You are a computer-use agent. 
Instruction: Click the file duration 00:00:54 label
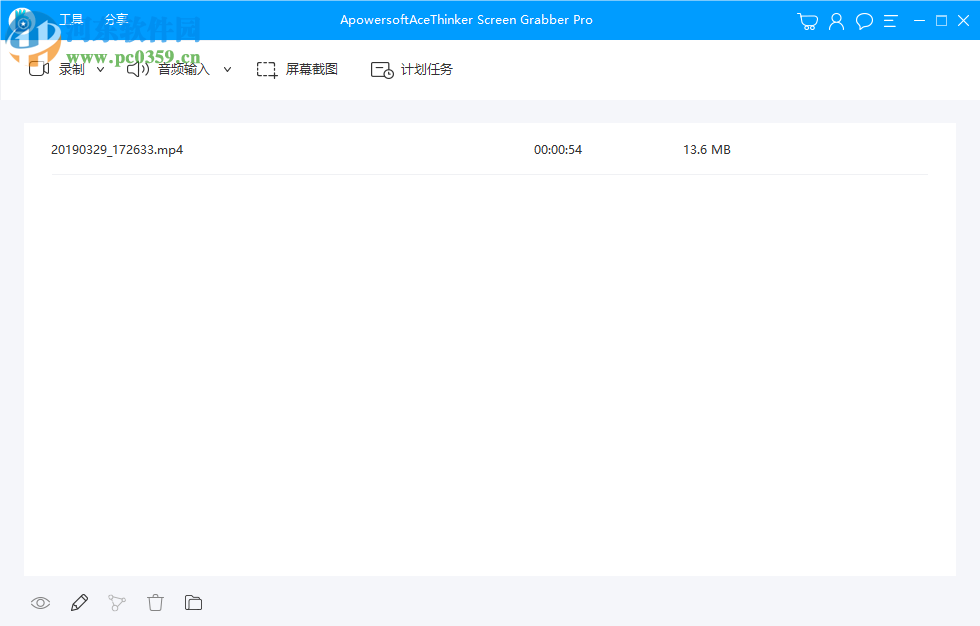[x=558, y=149]
